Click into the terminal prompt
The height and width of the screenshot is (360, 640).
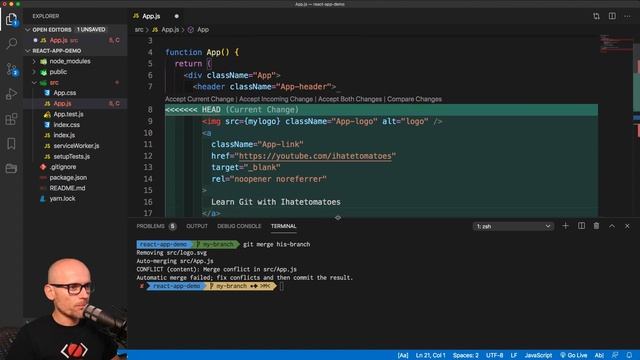(282, 286)
